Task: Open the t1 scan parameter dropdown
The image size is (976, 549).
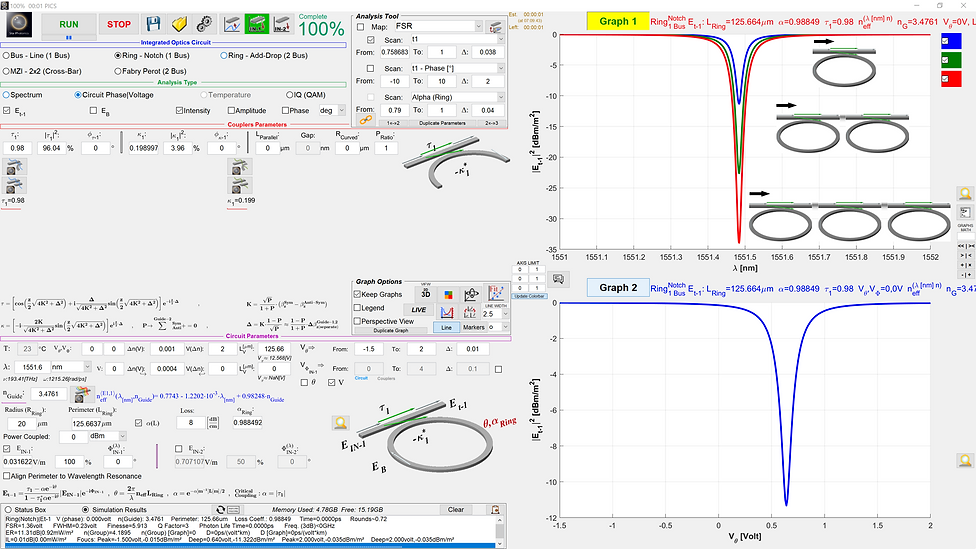Action: pyautogui.click(x=457, y=39)
